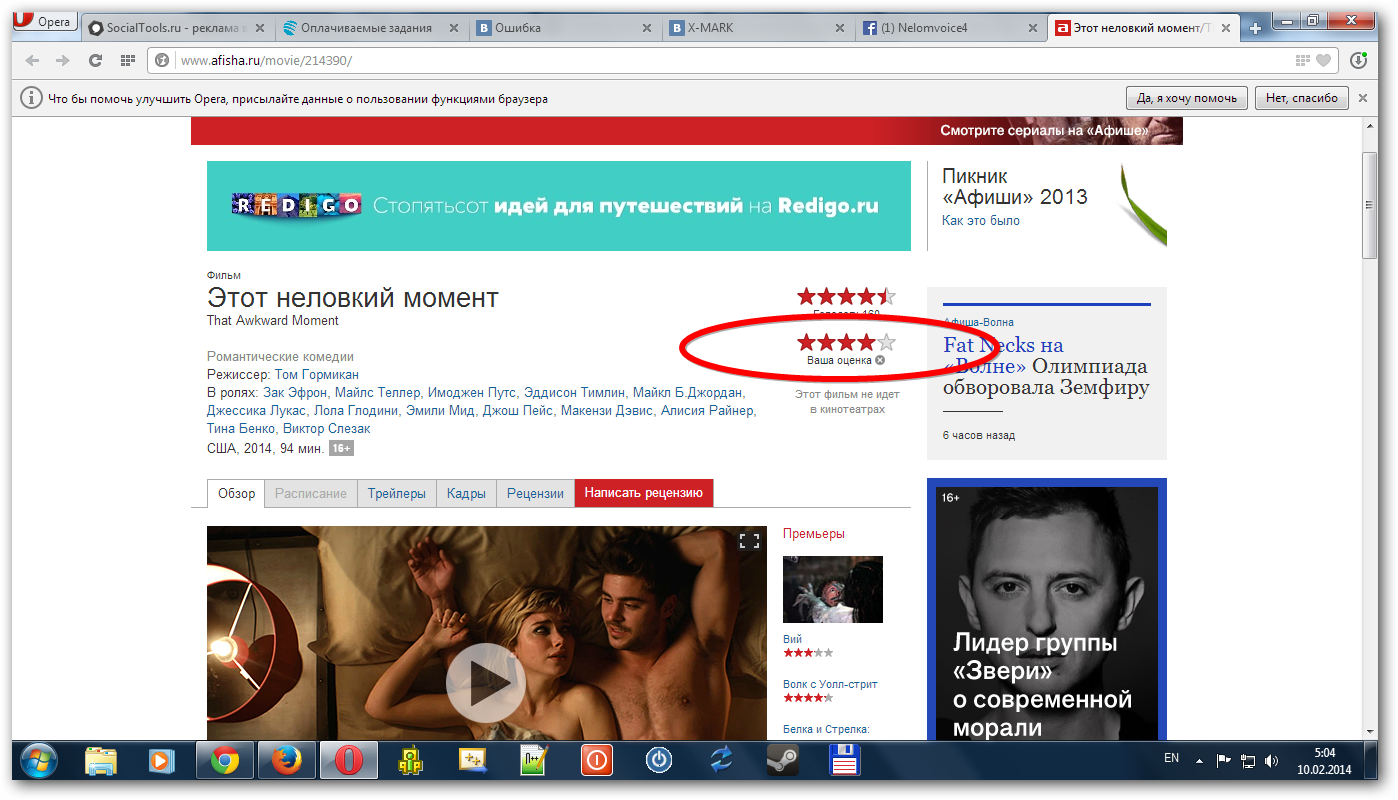Go forward with the browser forward arrow
The image size is (1398, 800).
[63, 61]
